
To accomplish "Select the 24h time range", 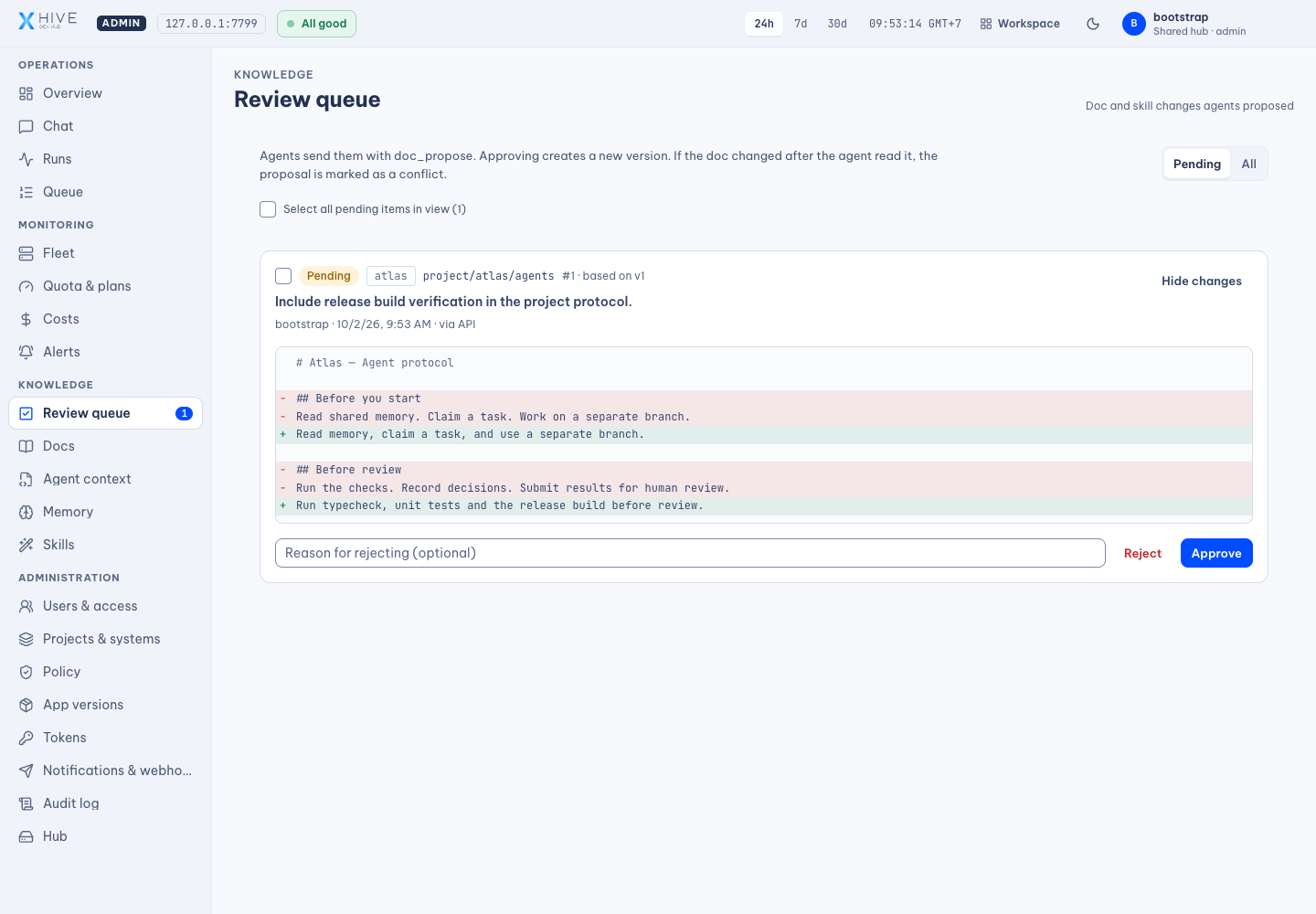I will pos(764,24).
